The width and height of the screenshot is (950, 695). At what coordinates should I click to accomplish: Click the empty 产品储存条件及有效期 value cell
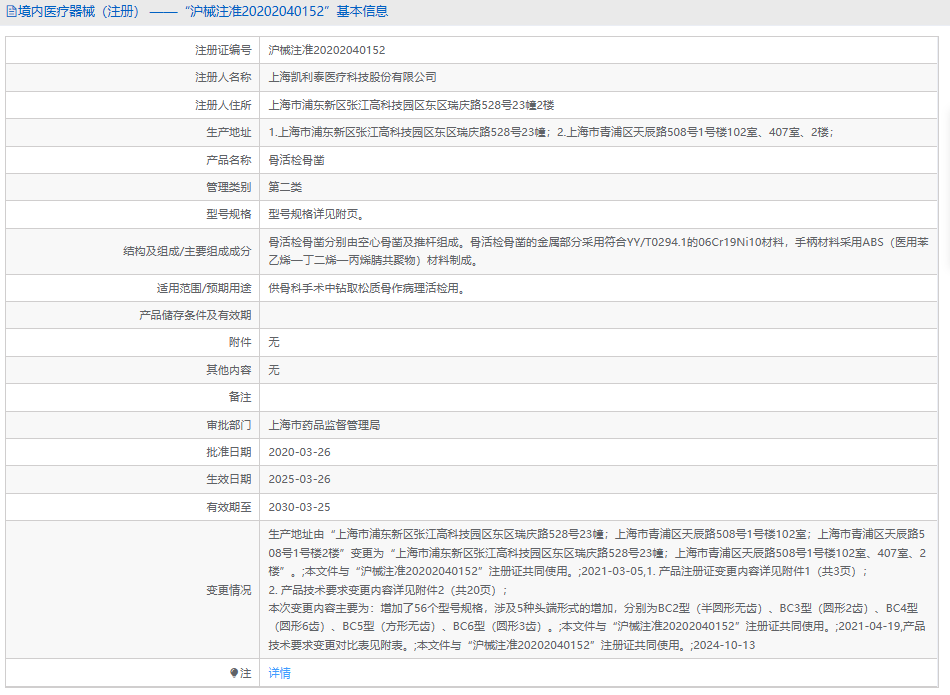(600, 315)
